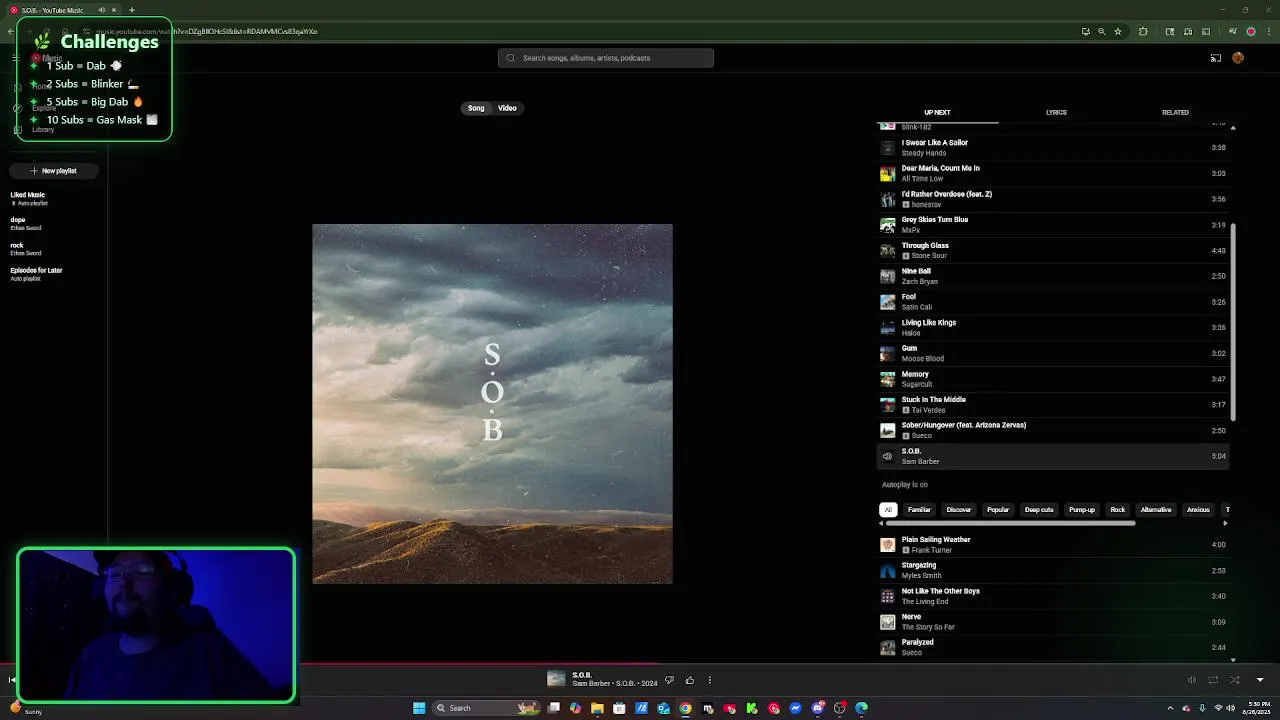Image resolution: width=1280 pixels, height=720 pixels.
Task: Open the Windows Start menu
Action: 419,708
